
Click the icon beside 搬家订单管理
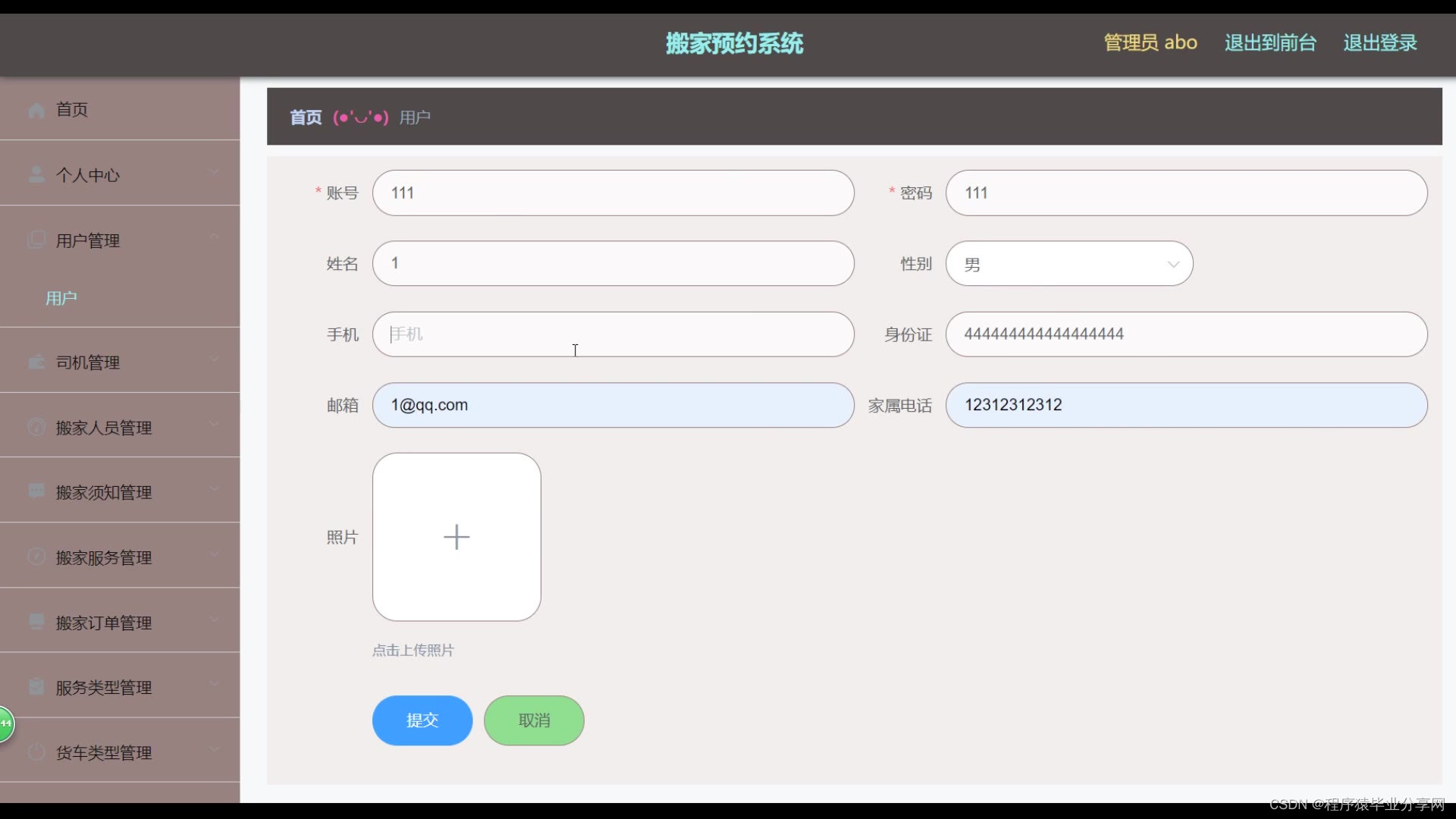(x=36, y=622)
